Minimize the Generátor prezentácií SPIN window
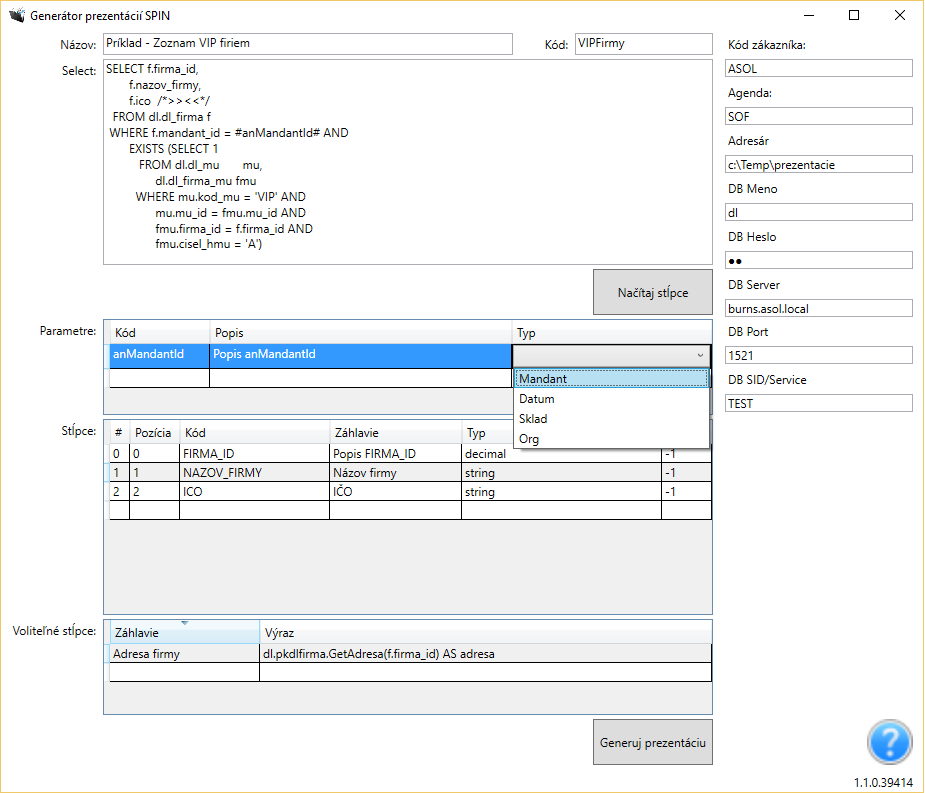This screenshot has height=793, width=925. (x=809, y=15)
